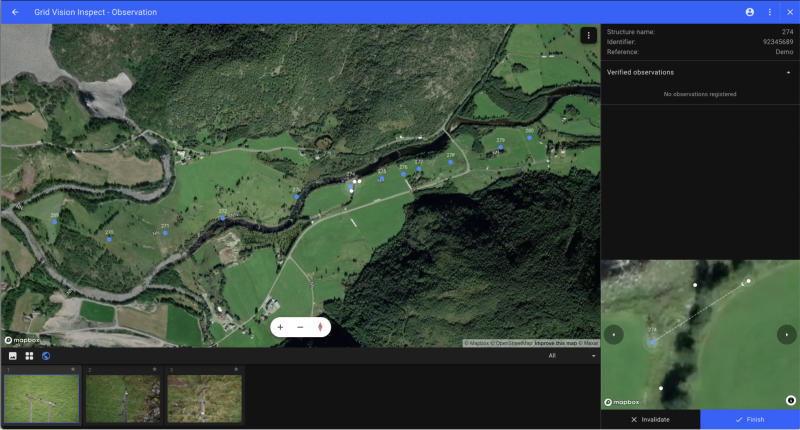Screen dimensions: 800x430
Task: Open the Improve this map link
Action: [555, 343]
